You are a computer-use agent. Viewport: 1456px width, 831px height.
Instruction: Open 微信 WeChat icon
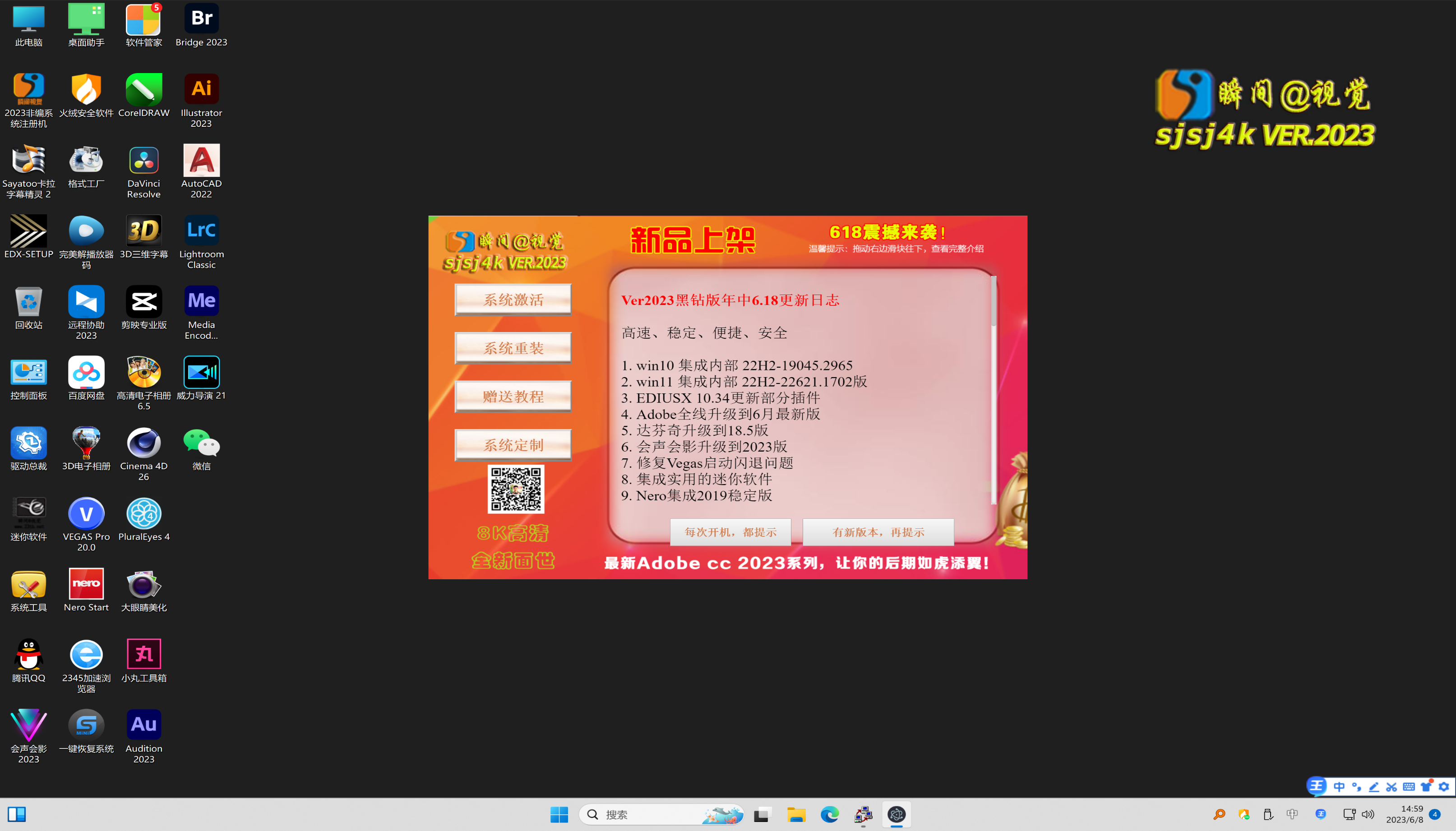201,449
